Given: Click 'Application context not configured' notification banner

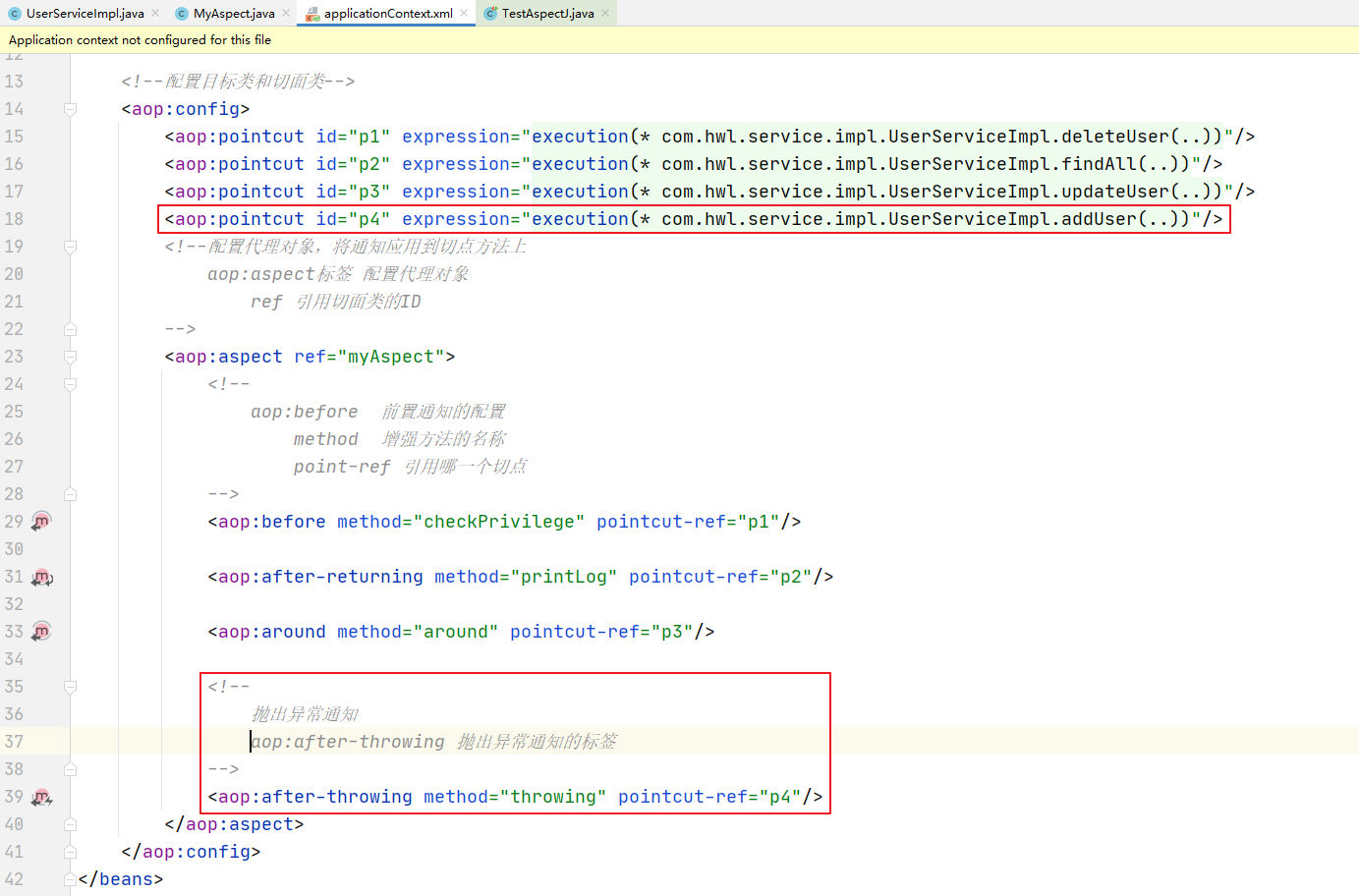Looking at the screenshot, I should 679,40.
